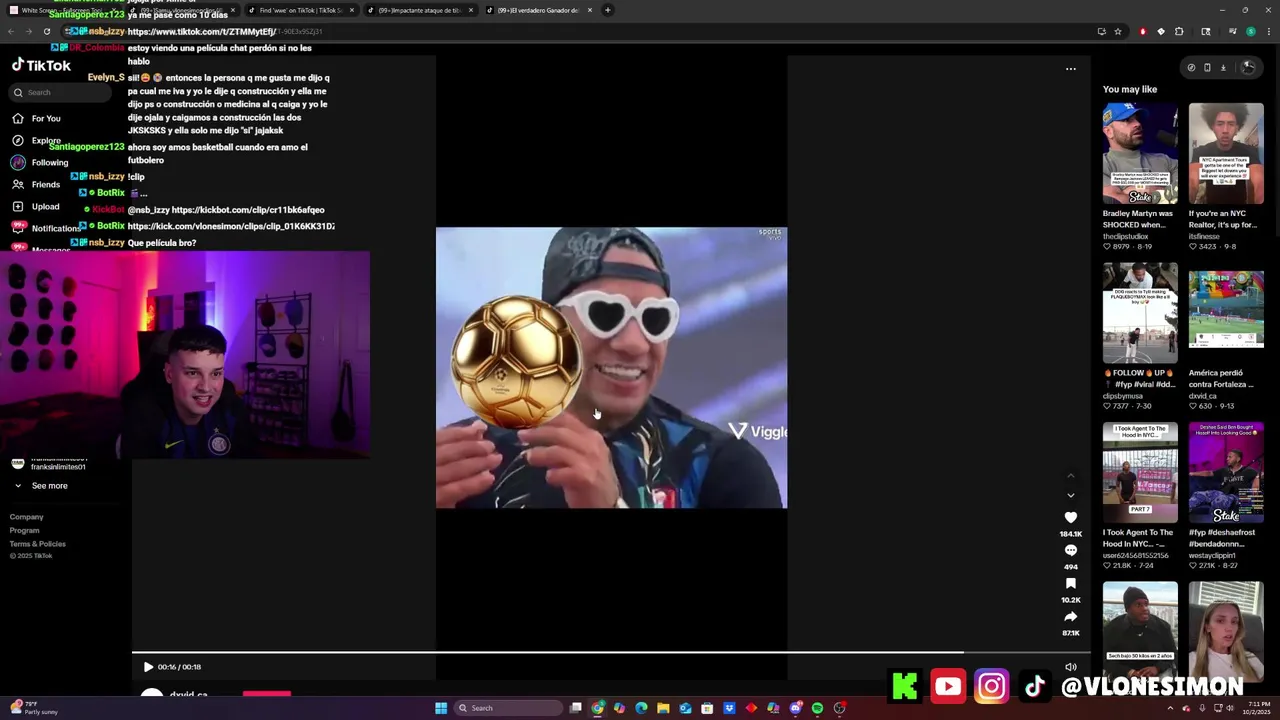Open Terms & Policies link

(38, 544)
